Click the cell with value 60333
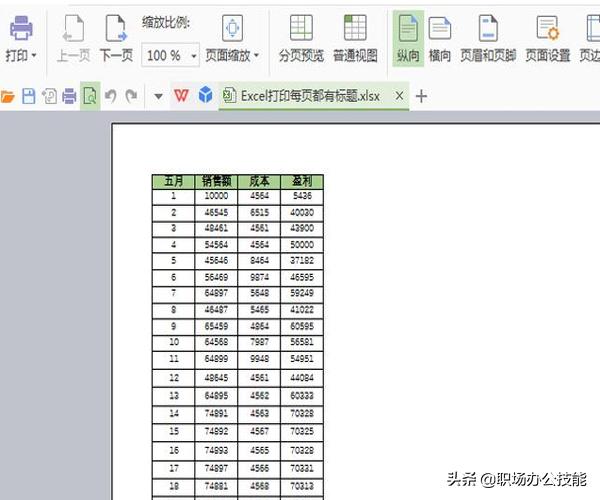 [x=302, y=396]
